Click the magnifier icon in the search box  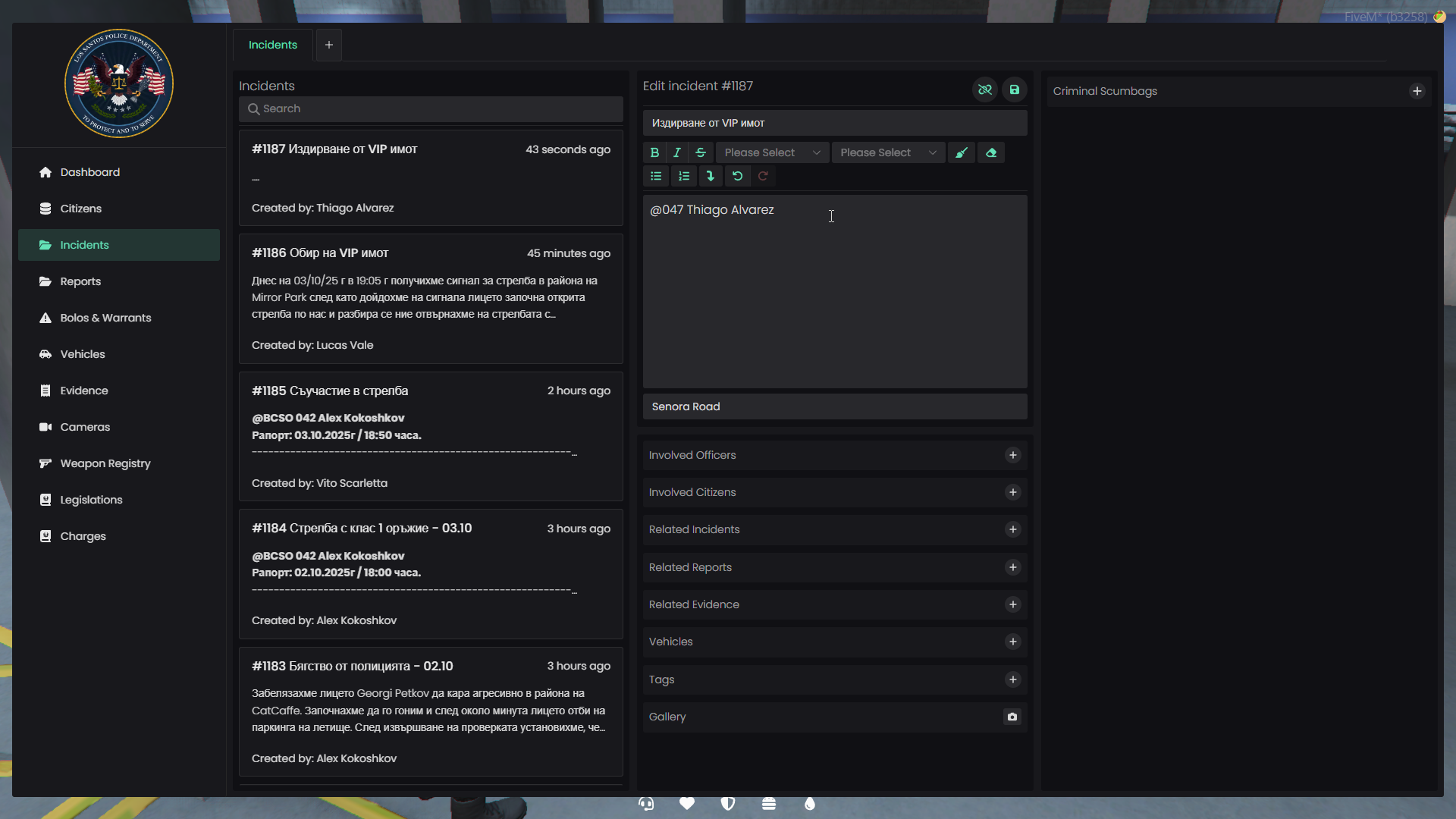tap(254, 109)
